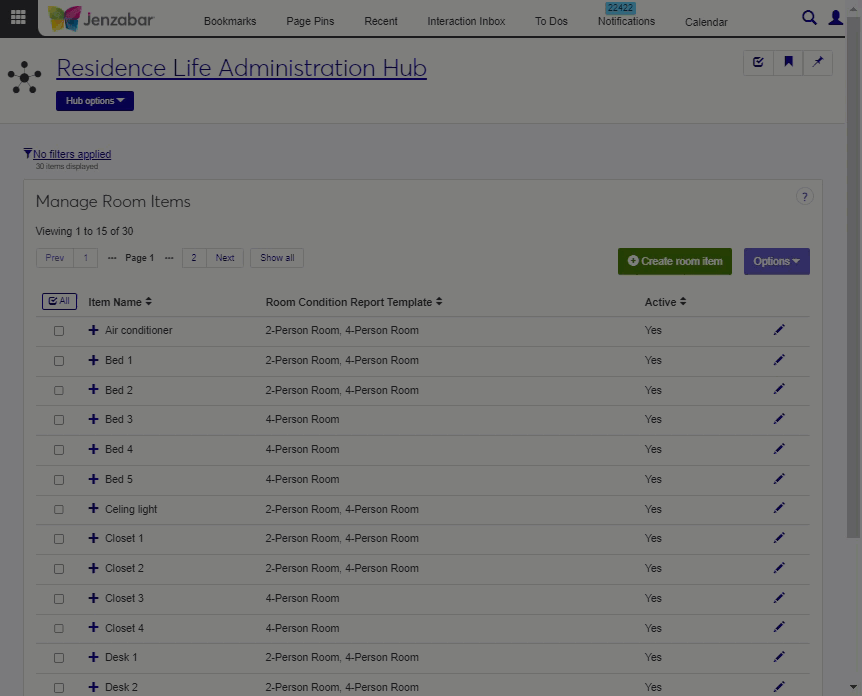Pin this page with the pin icon
The image size is (862, 696).
click(x=817, y=63)
